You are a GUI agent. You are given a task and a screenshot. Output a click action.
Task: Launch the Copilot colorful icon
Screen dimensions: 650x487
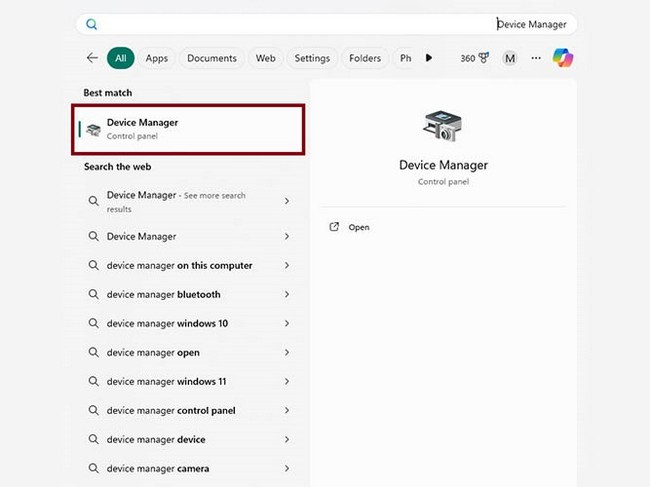coord(563,58)
